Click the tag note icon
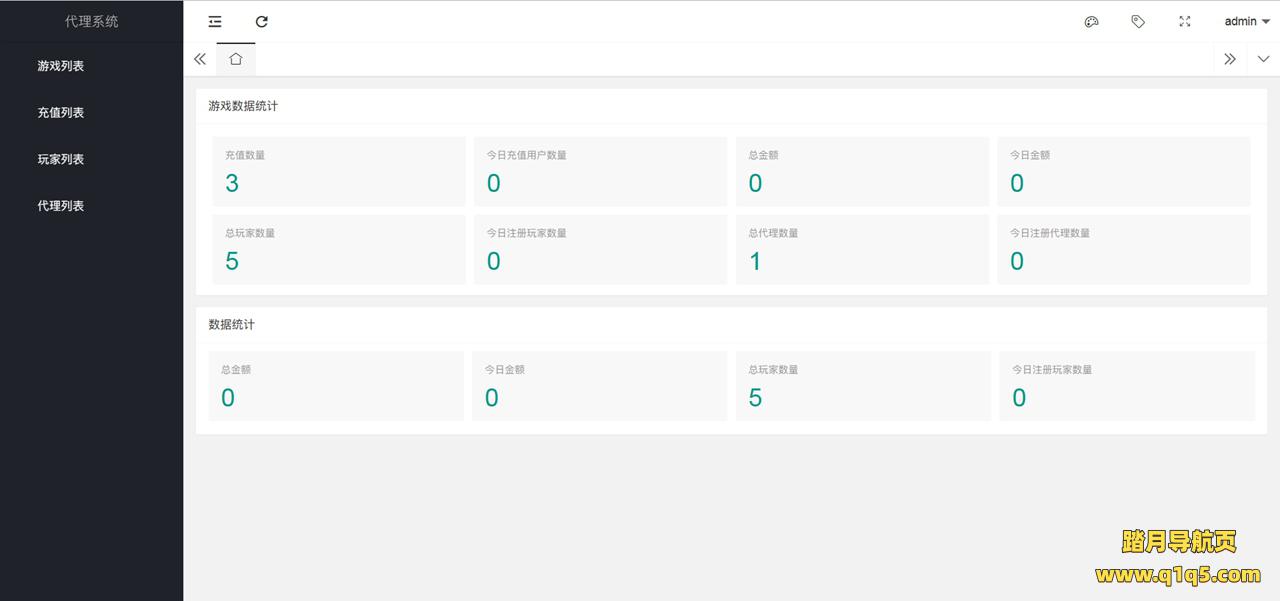The height and width of the screenshot is (601, 1280). (x=1138, y=21)
